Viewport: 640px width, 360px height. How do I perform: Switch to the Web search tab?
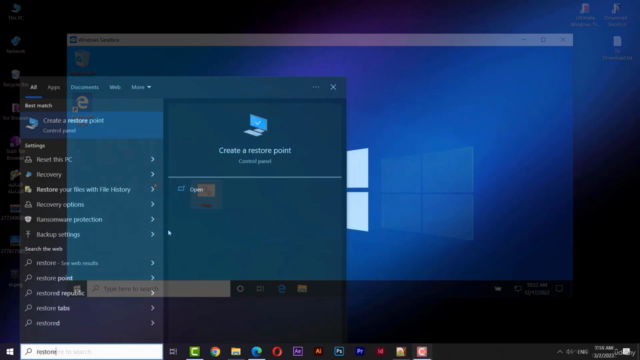coord(115,87)
